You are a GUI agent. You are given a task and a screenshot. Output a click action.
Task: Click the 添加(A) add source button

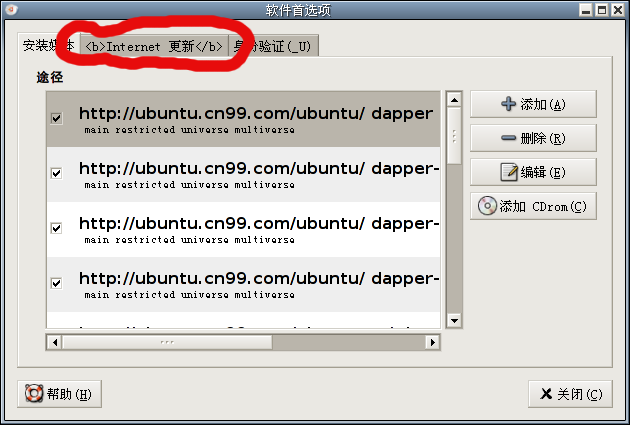tap(533, 104)
